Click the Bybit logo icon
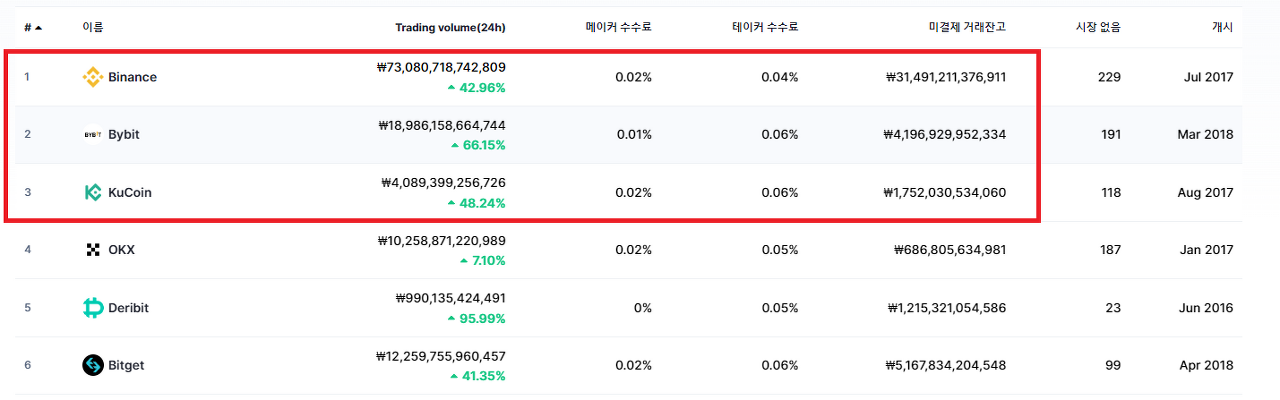Image resolution: width=1280 pixels, height=400 pixels. point(93,134)
